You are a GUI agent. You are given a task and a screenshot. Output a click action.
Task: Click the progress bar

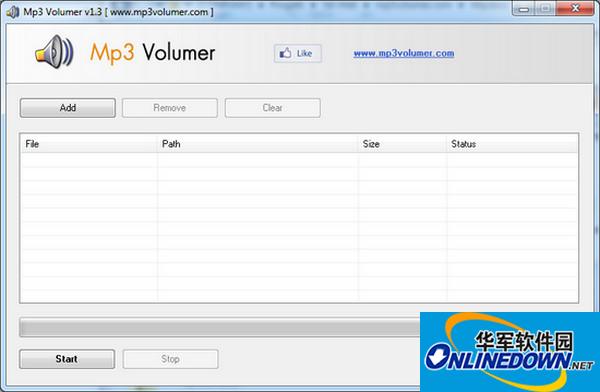point(220,327)
